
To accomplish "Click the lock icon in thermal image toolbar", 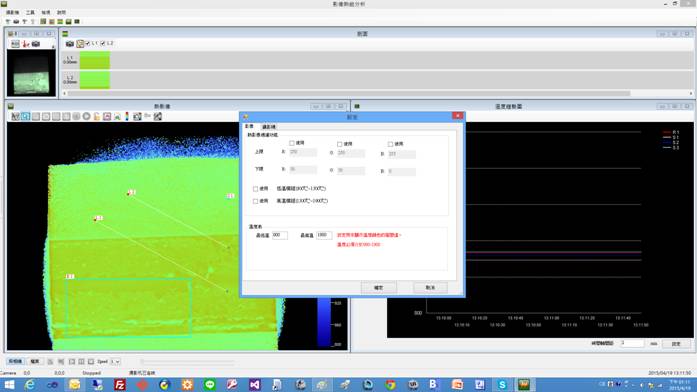I will [97, 116].
